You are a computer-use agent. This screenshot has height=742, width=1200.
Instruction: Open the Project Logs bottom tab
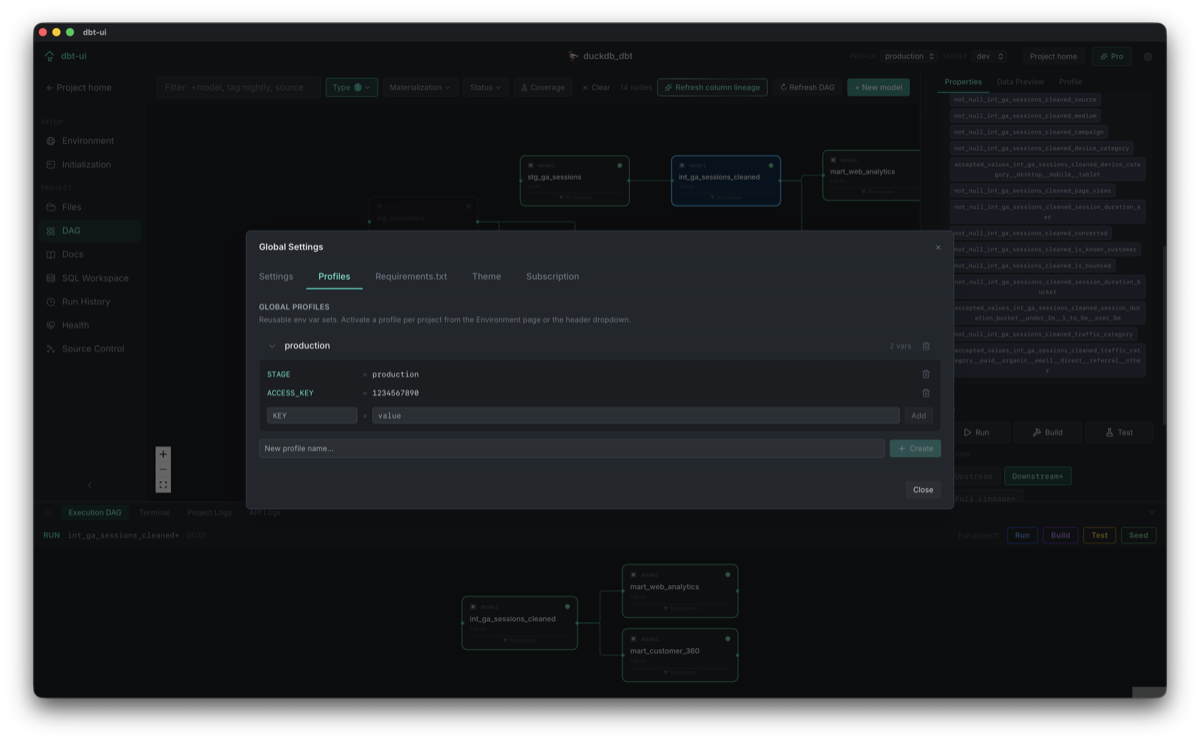tap(209, 512)
